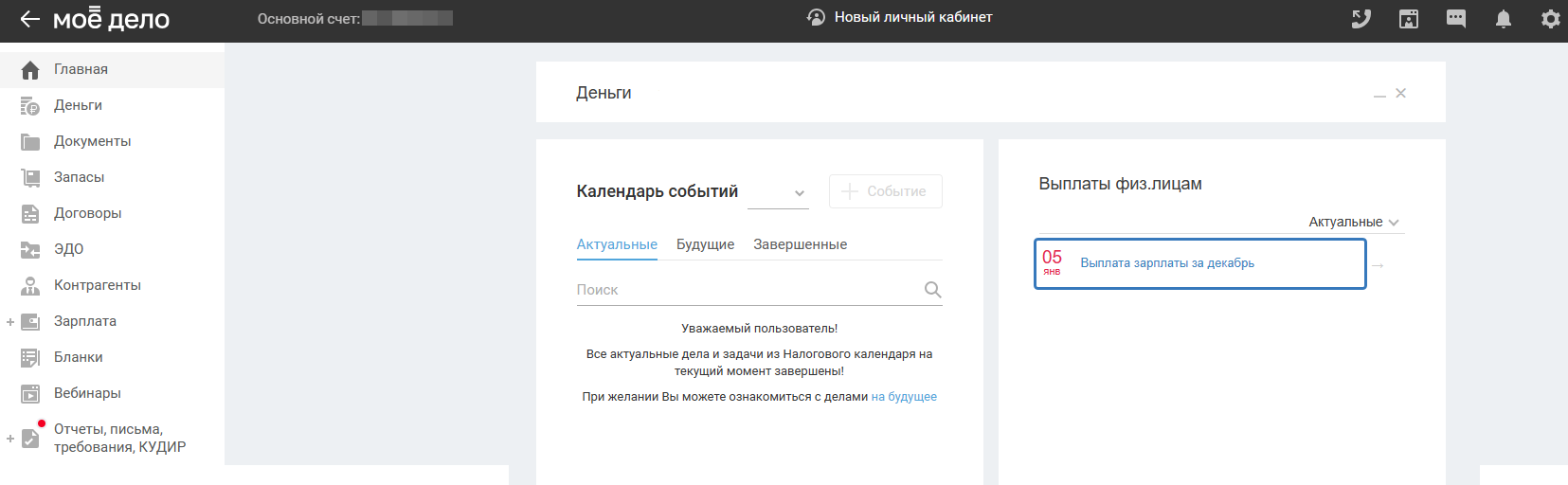Open Выплата зарплаты за декабрь link
The image size is (1568, 485).
[x=1167, y=263]
